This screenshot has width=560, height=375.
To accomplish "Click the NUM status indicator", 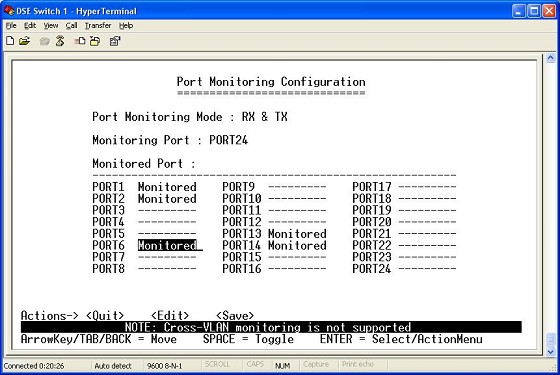I will point(282,366).
